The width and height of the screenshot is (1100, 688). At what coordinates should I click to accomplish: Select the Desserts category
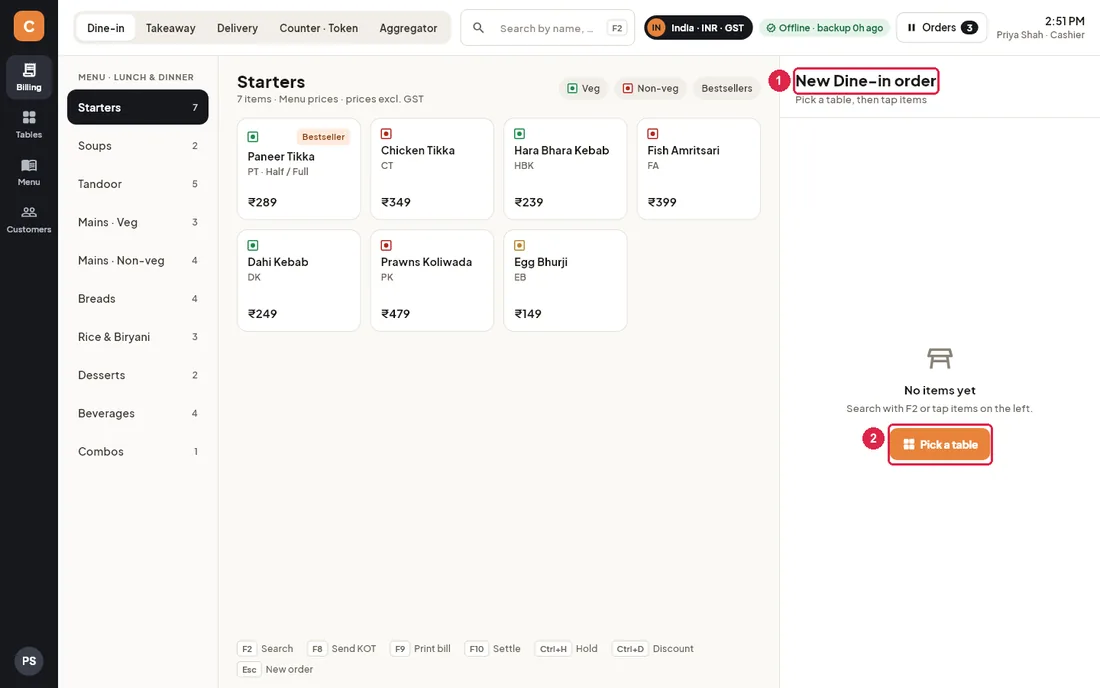[x=138, y=375]
